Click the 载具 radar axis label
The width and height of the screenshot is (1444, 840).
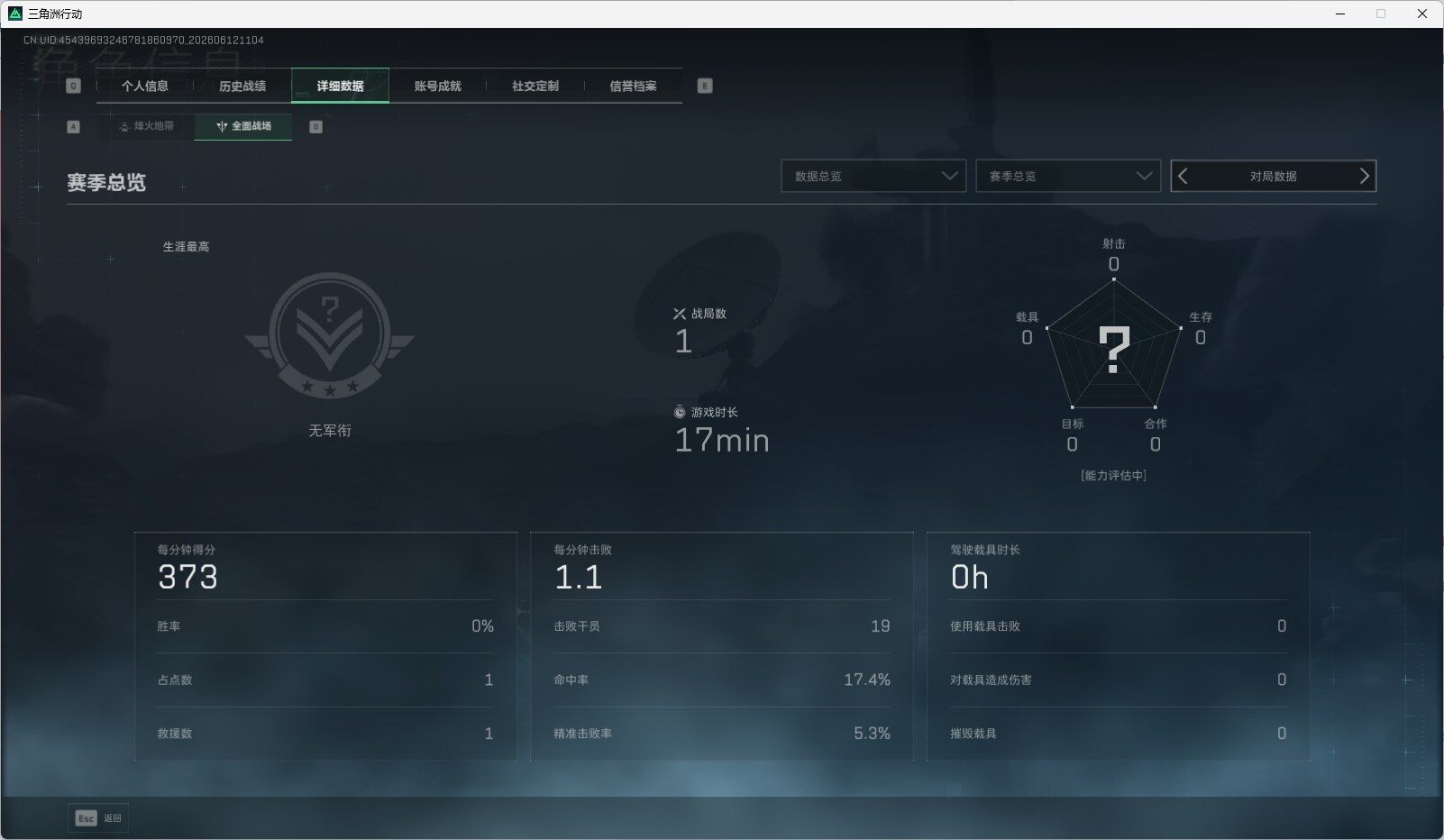(x=1028, y=317)
